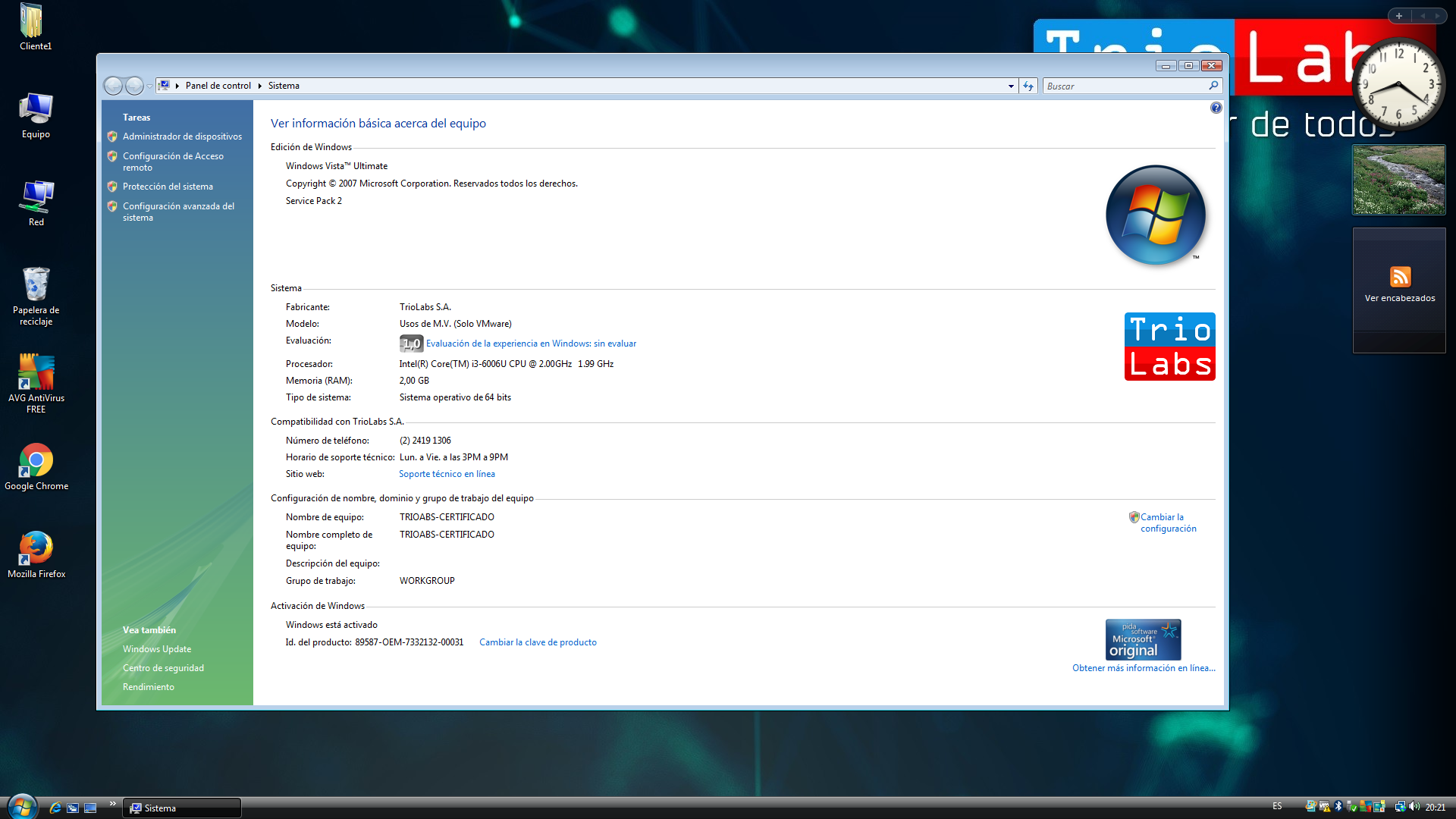1456x819 pixels.
Task: Expand Quick Launch overflow chevron
Action: pos(113,803)
